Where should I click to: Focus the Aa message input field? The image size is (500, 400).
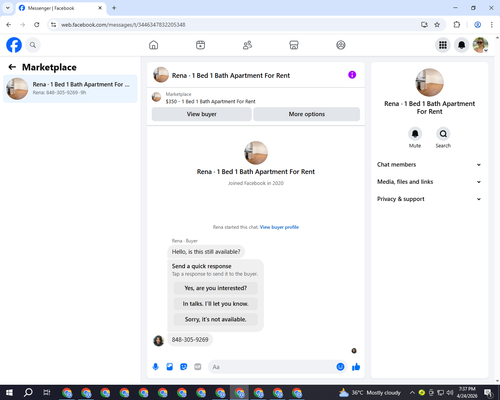(272, 367)
